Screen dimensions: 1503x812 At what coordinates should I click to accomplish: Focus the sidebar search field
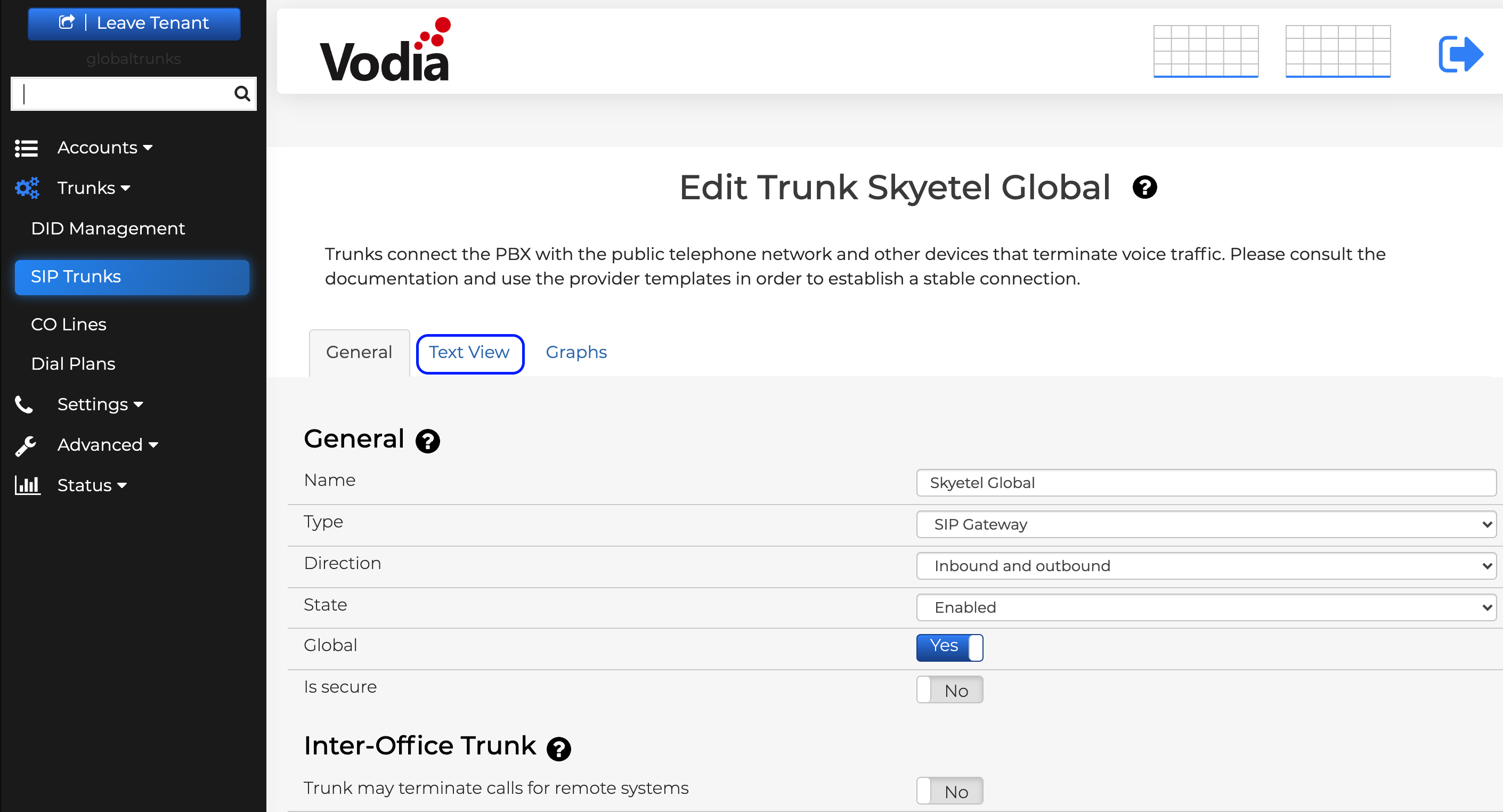[x=133, y=93]
